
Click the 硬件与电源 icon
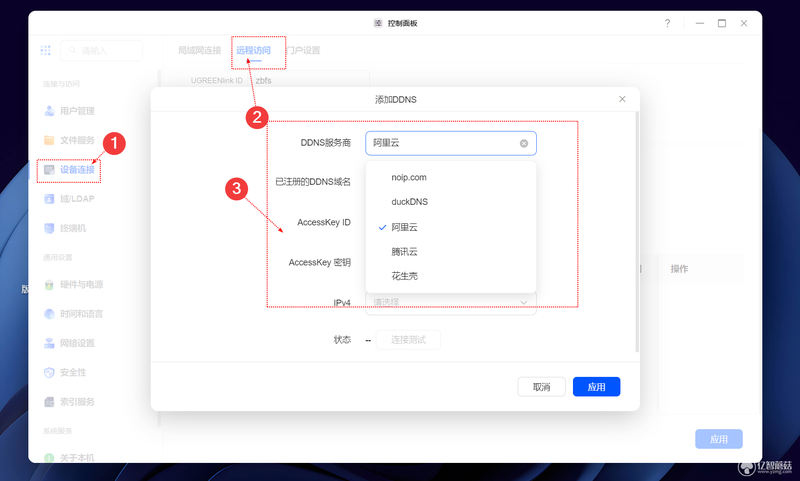pyautogui.click(x=49, y=284)
